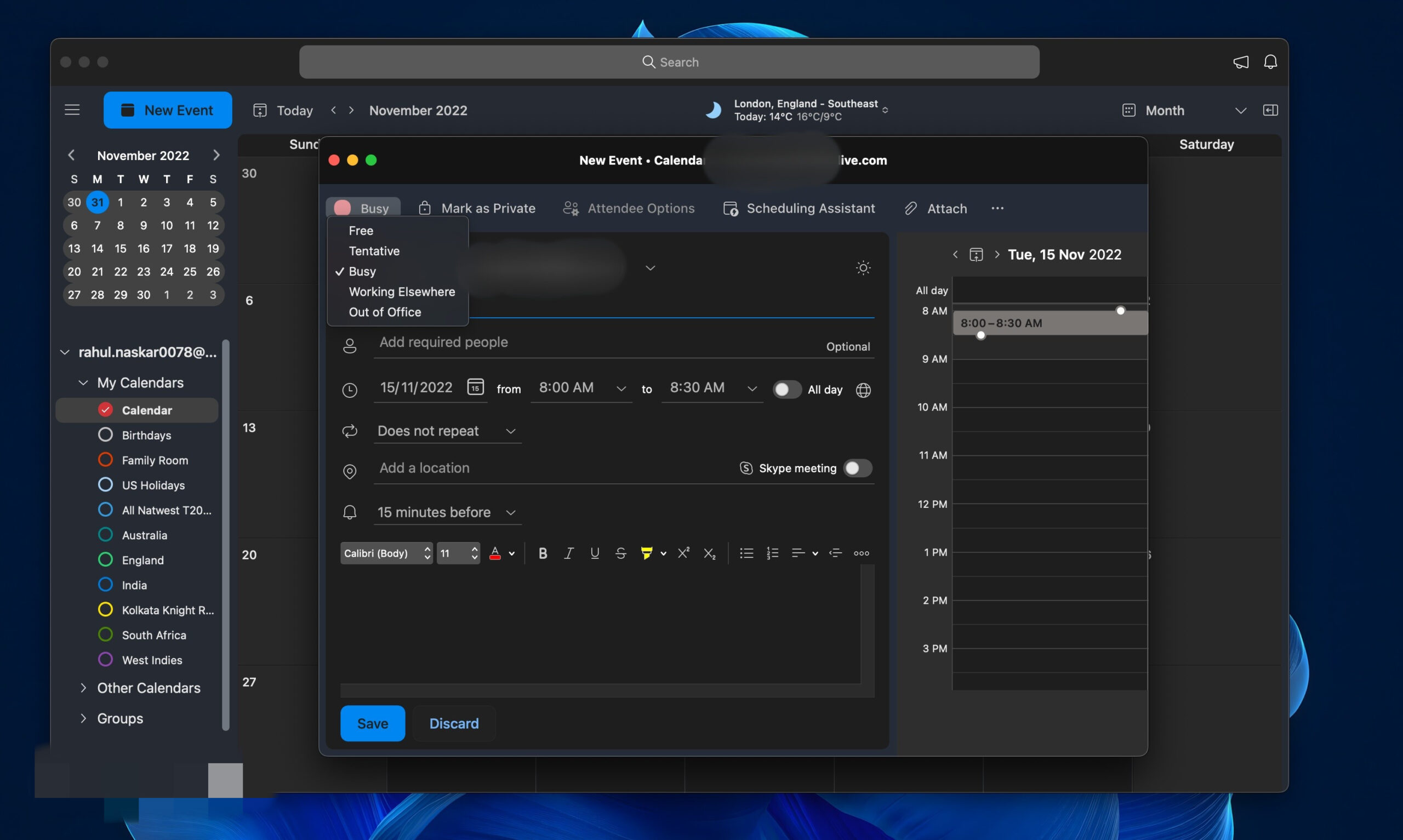Apply bold formatting

[x=543, y=553]
